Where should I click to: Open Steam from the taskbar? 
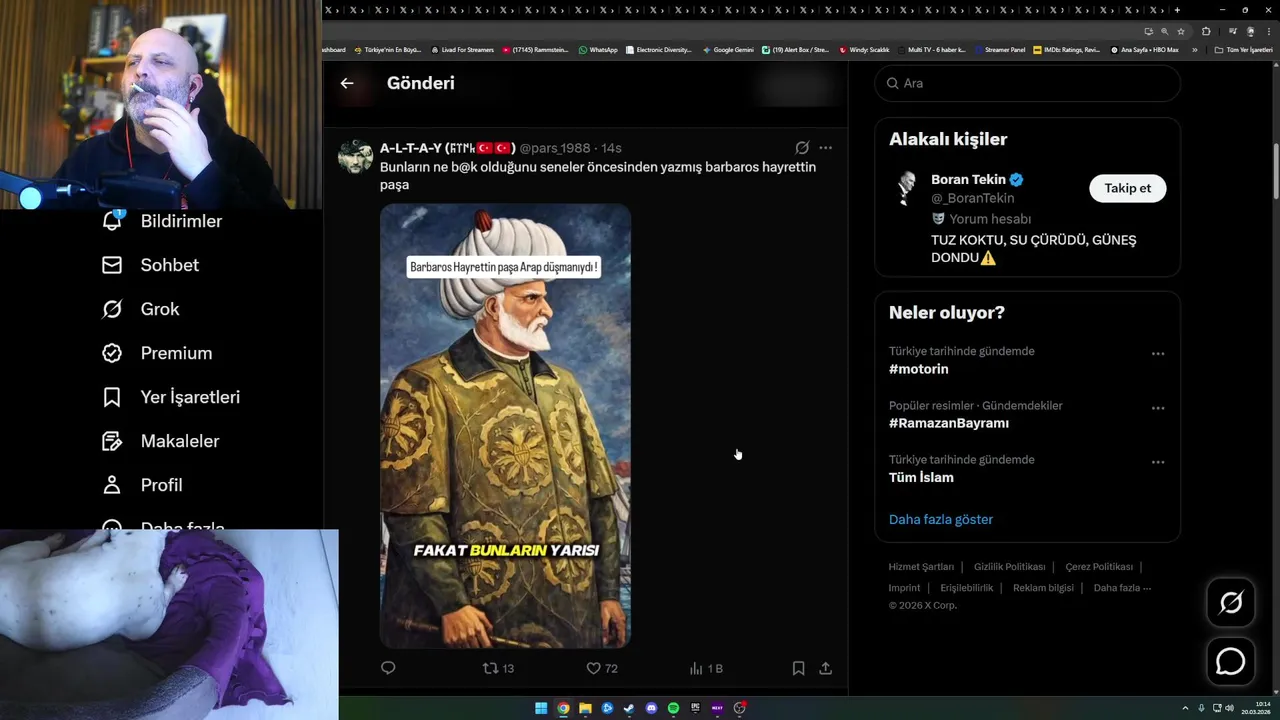point(629,708)
